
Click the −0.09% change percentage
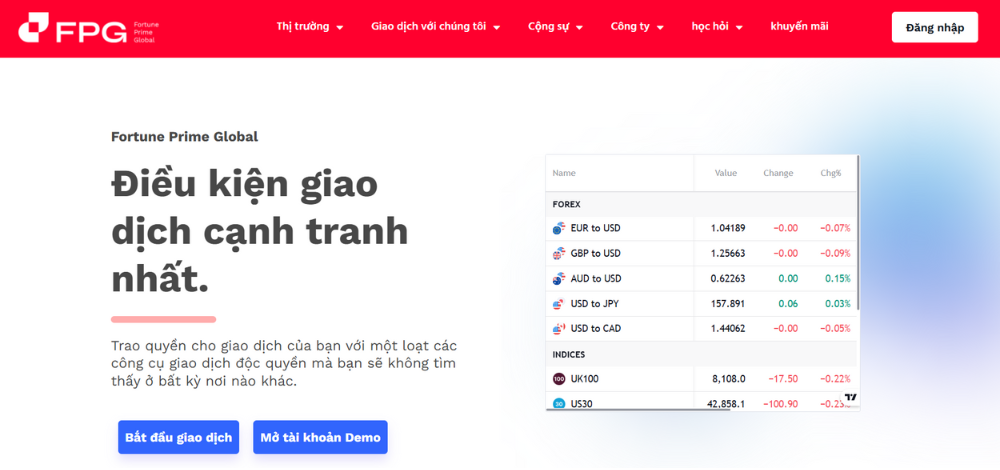(x=835, y=253)
